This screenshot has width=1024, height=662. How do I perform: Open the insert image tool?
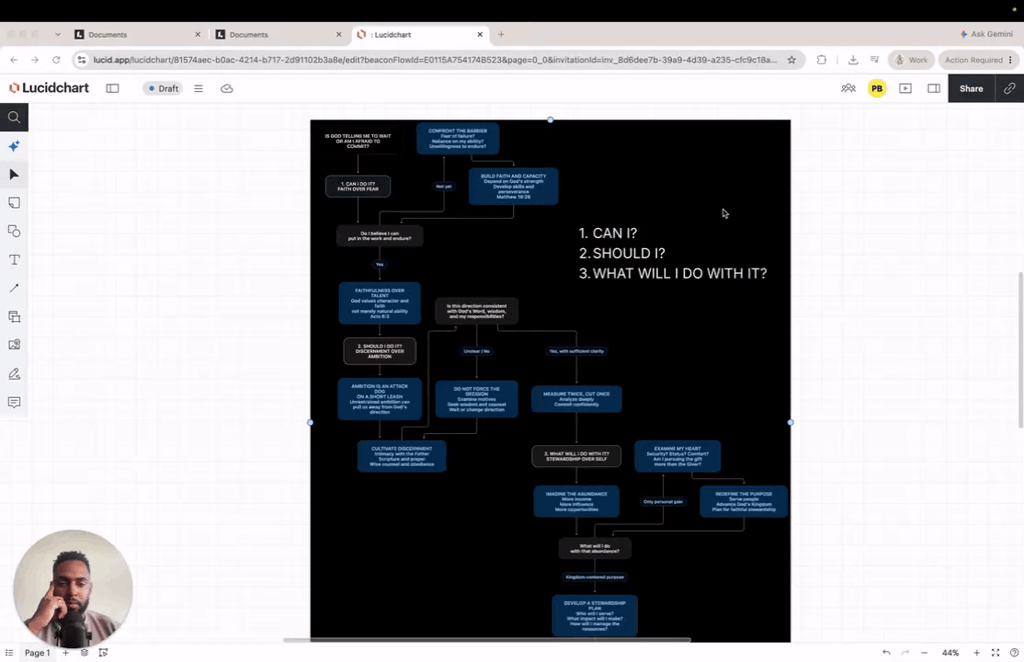click(14, 345)
